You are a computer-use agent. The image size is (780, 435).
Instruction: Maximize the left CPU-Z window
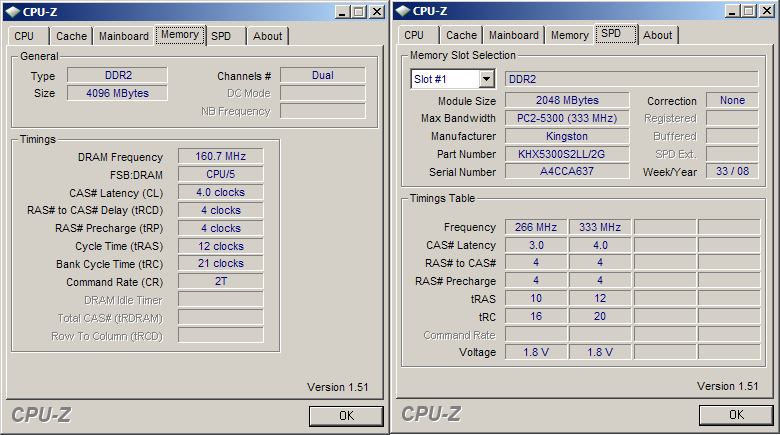tap(359, 11)
